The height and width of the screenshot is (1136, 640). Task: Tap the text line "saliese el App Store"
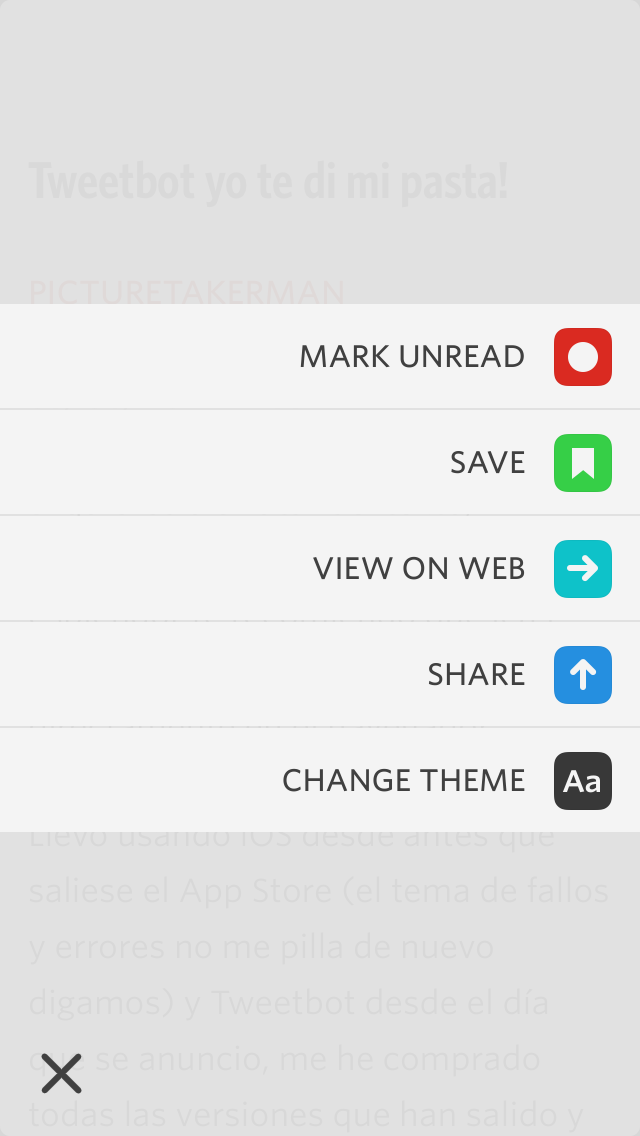tap(318, 890)
